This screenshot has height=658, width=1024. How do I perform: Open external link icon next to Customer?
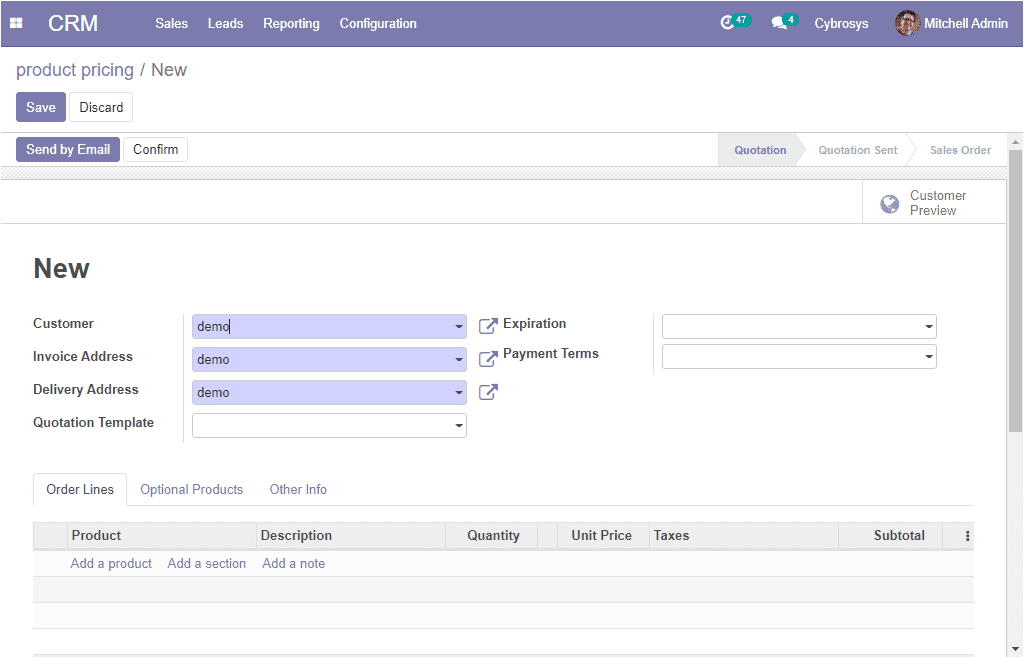click(488, 326)
